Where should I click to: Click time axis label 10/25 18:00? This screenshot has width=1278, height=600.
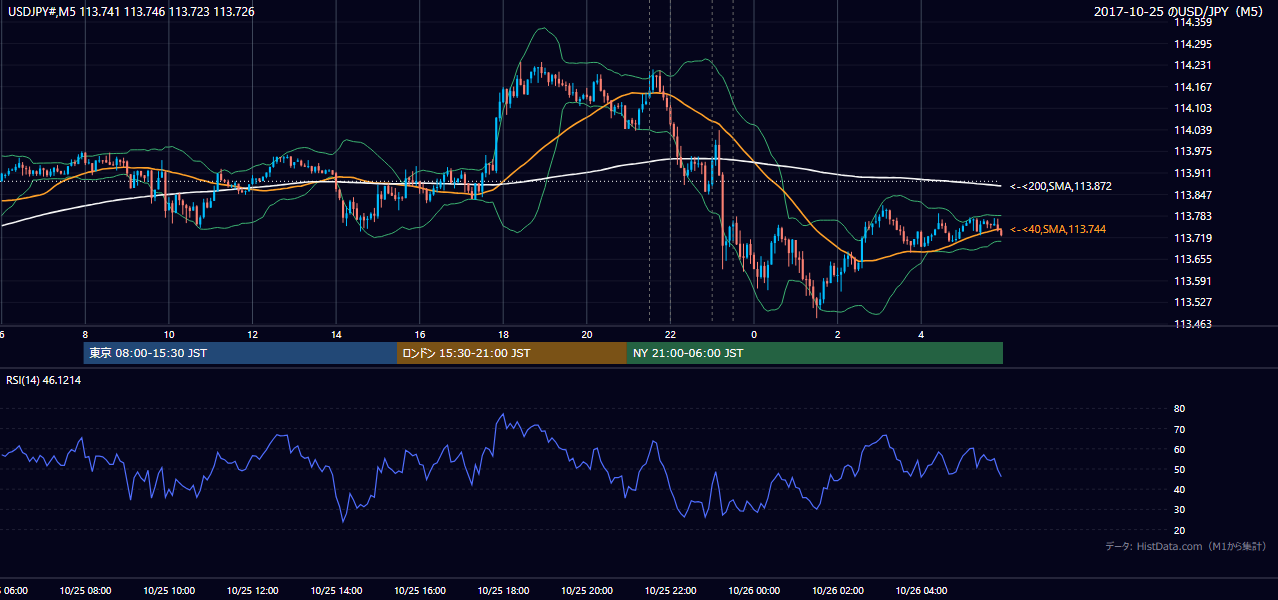tap(503, 590)
